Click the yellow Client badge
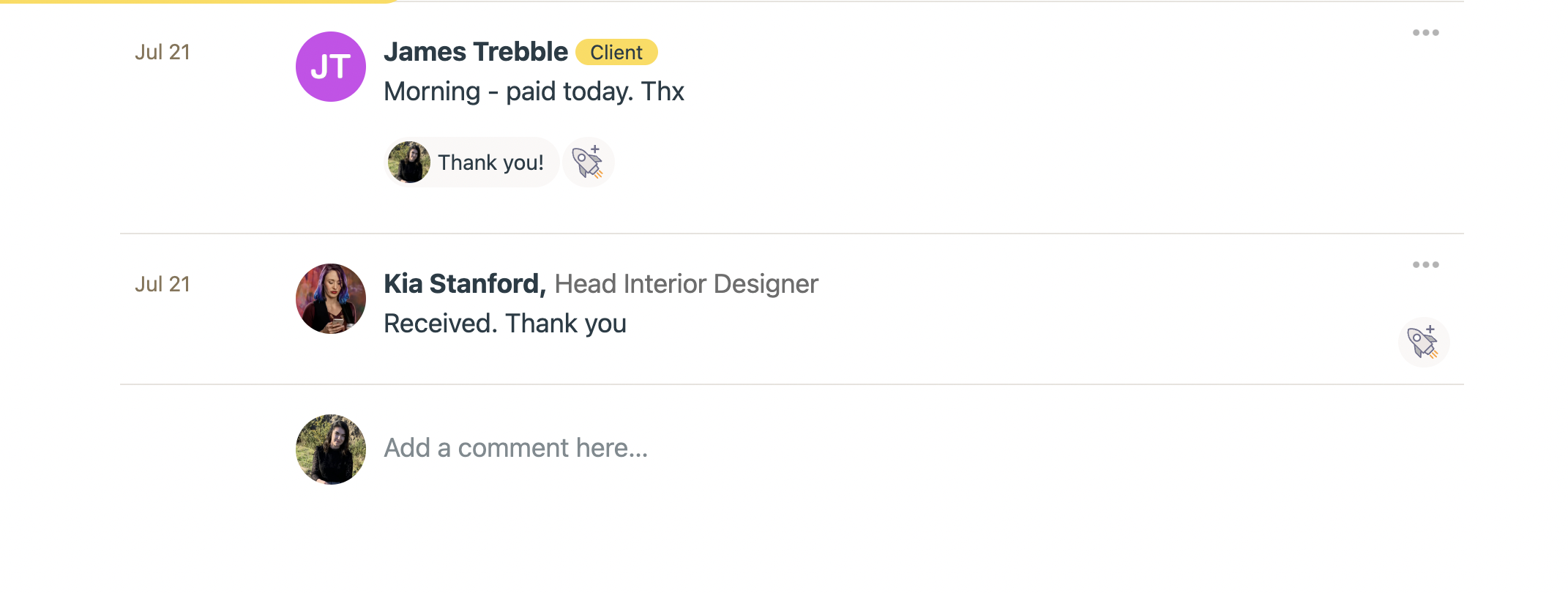The image size is (1568, 593). pyautogui.click(x=616, y=53)
